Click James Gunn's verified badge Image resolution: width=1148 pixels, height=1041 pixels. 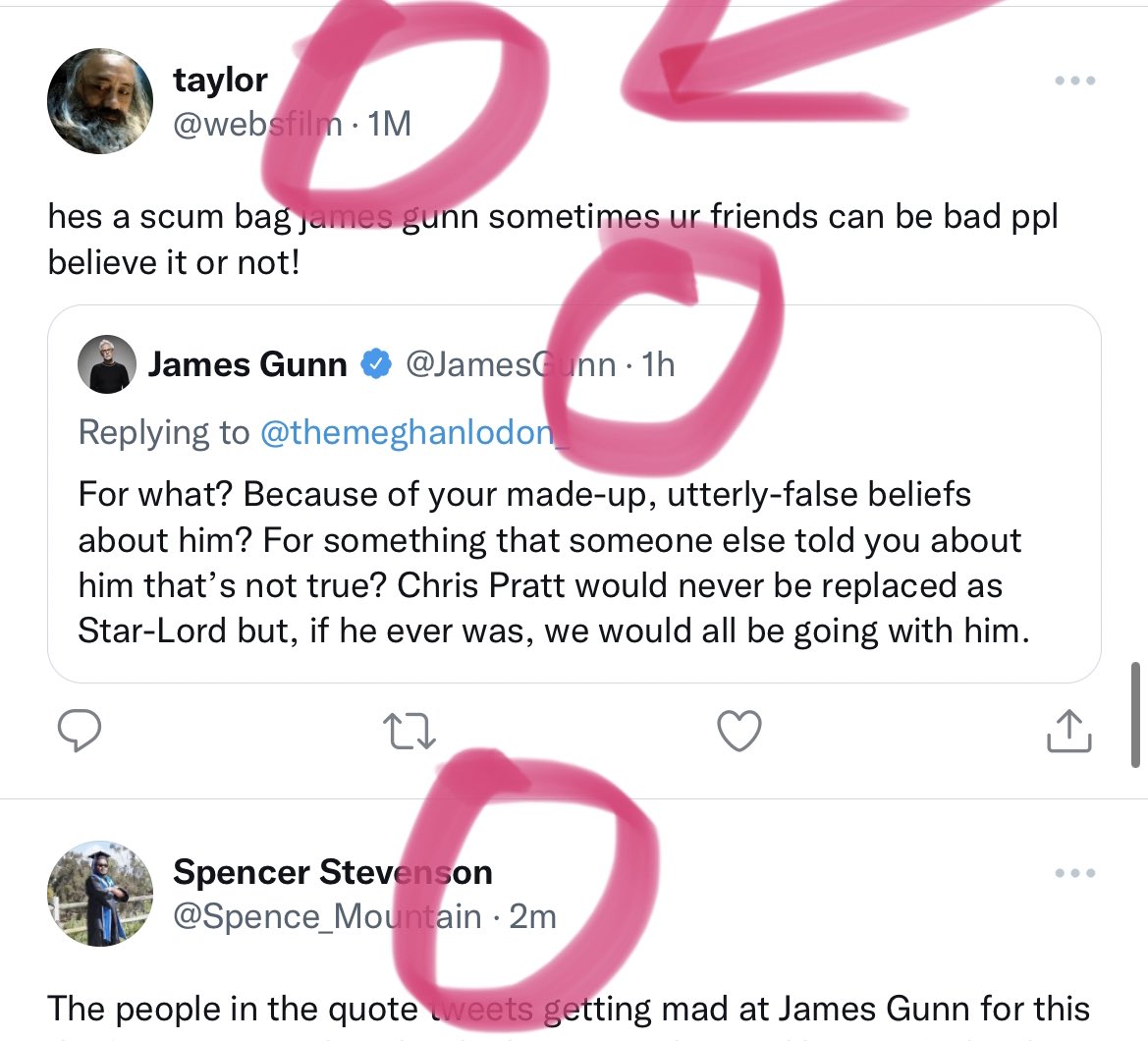point(375,365)
